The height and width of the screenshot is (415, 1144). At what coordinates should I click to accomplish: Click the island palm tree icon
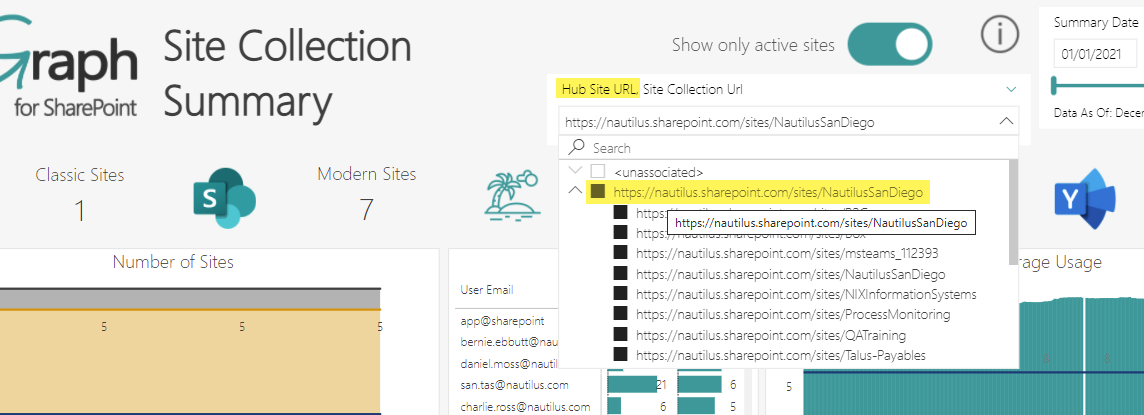click(512, 194)
